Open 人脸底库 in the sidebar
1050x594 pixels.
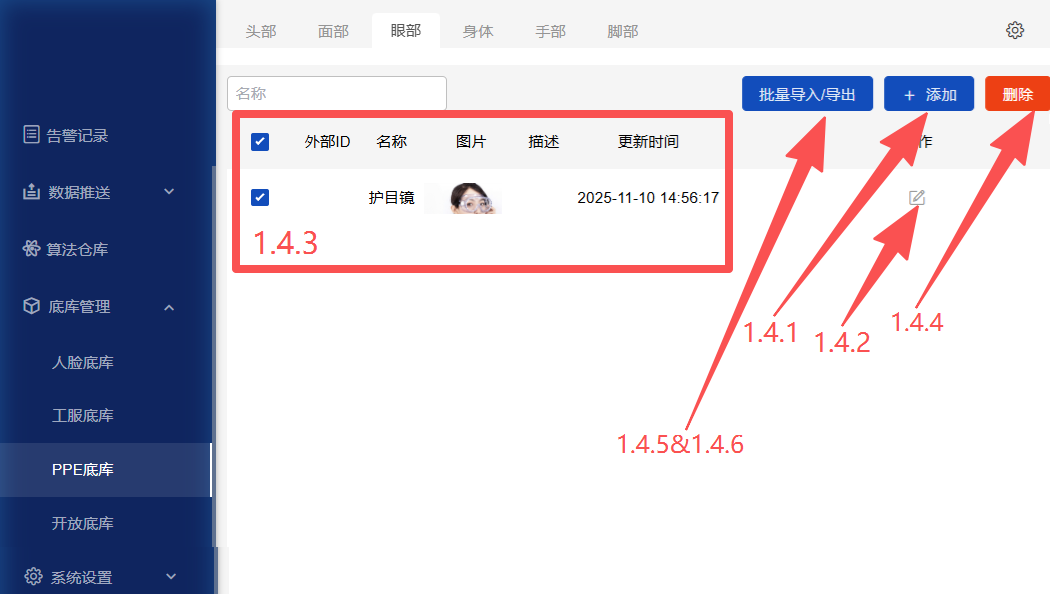[83, 362]
